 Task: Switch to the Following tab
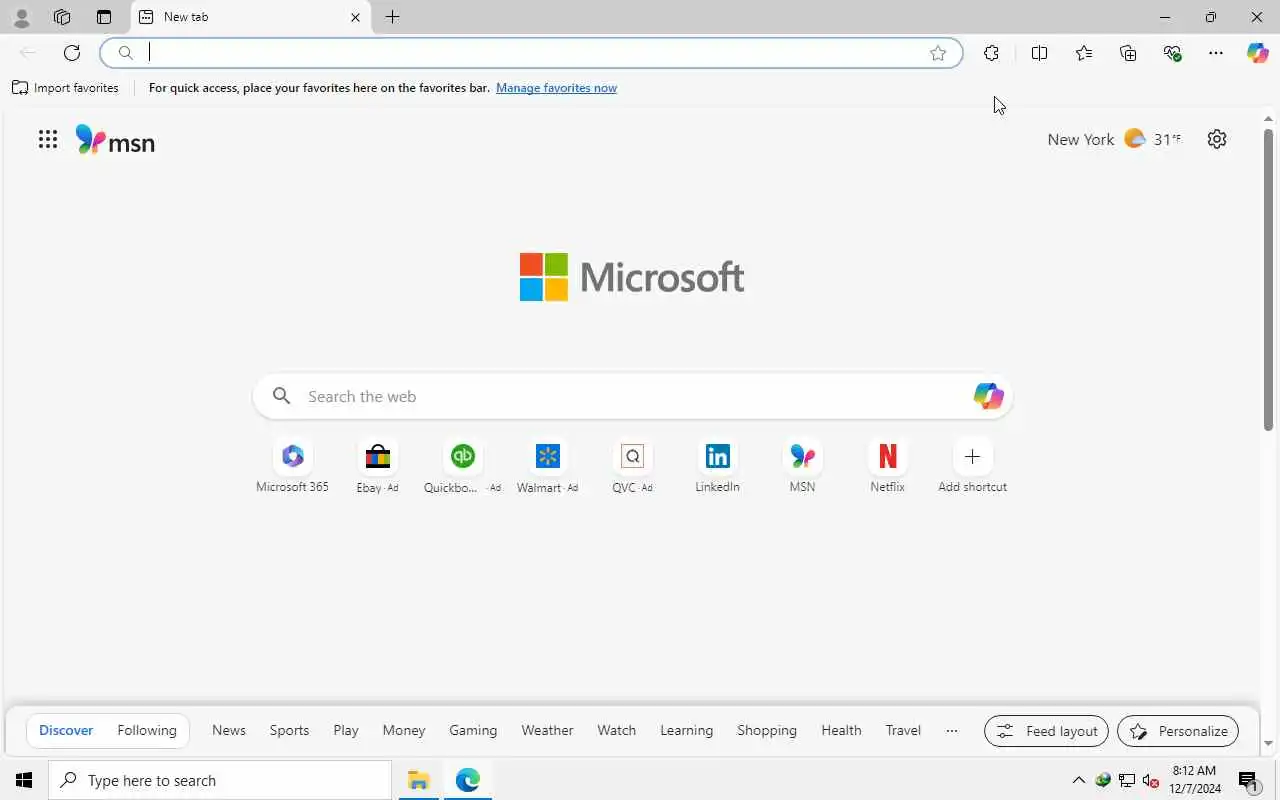click(x=147, y=730)
